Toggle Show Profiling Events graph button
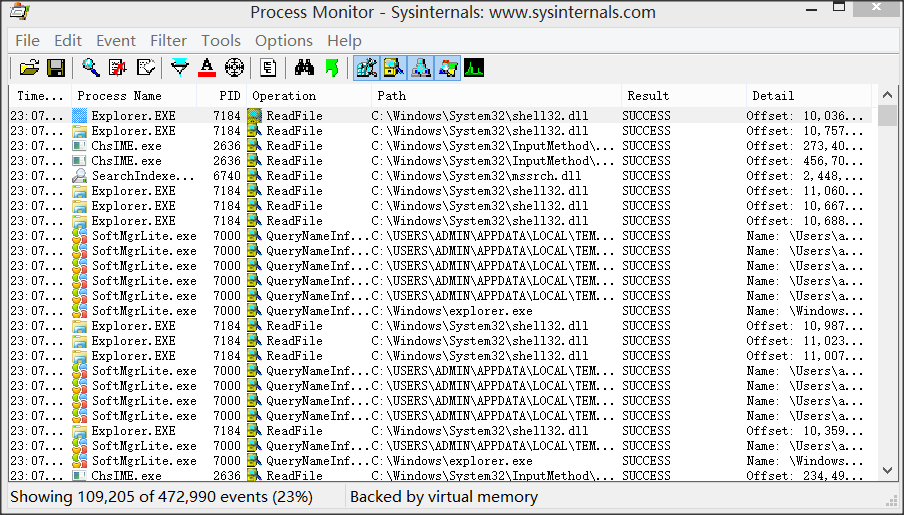This screenshot has width=904, height=515. point(474,68)
